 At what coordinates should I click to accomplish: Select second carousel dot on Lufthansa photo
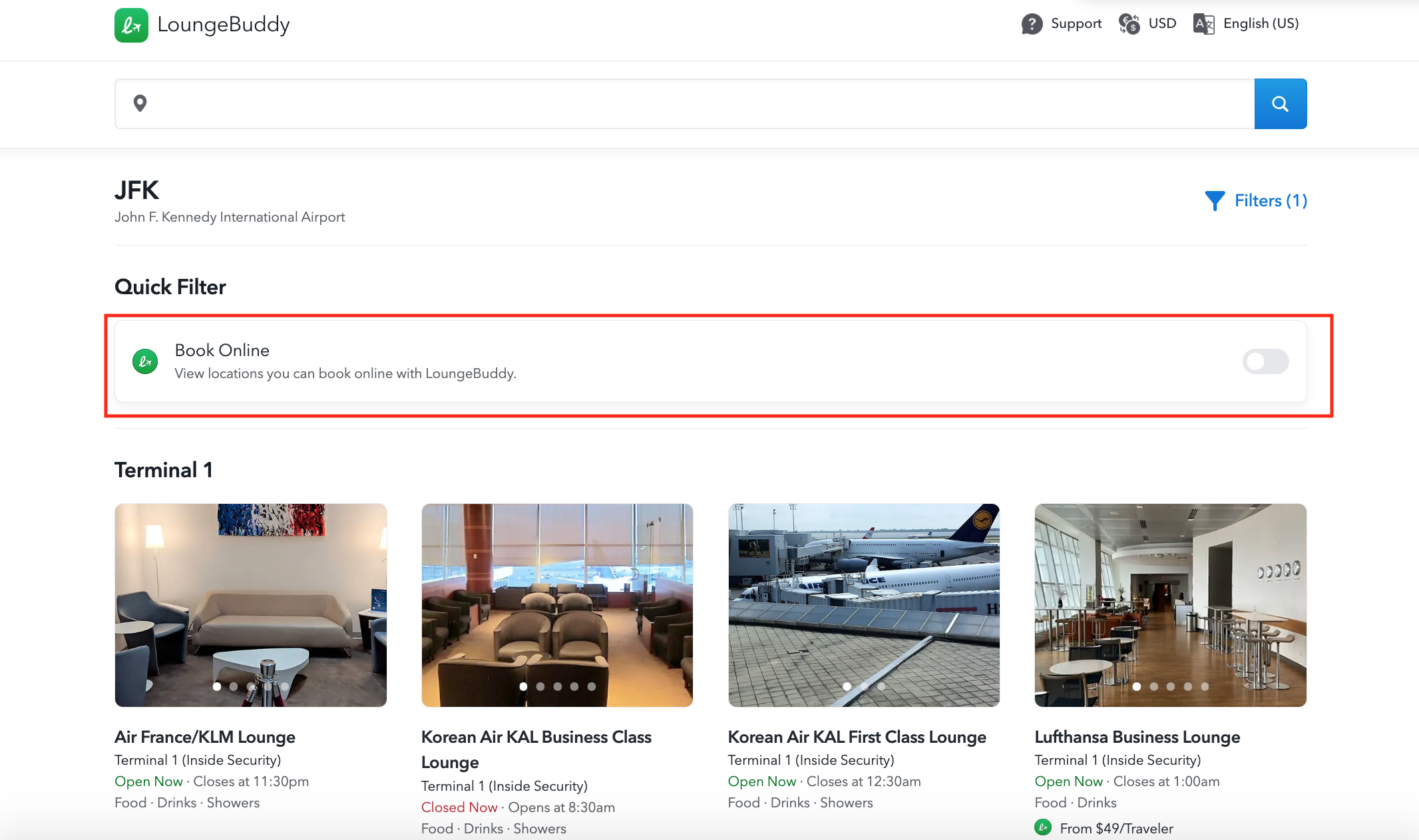pos(1154,686)
